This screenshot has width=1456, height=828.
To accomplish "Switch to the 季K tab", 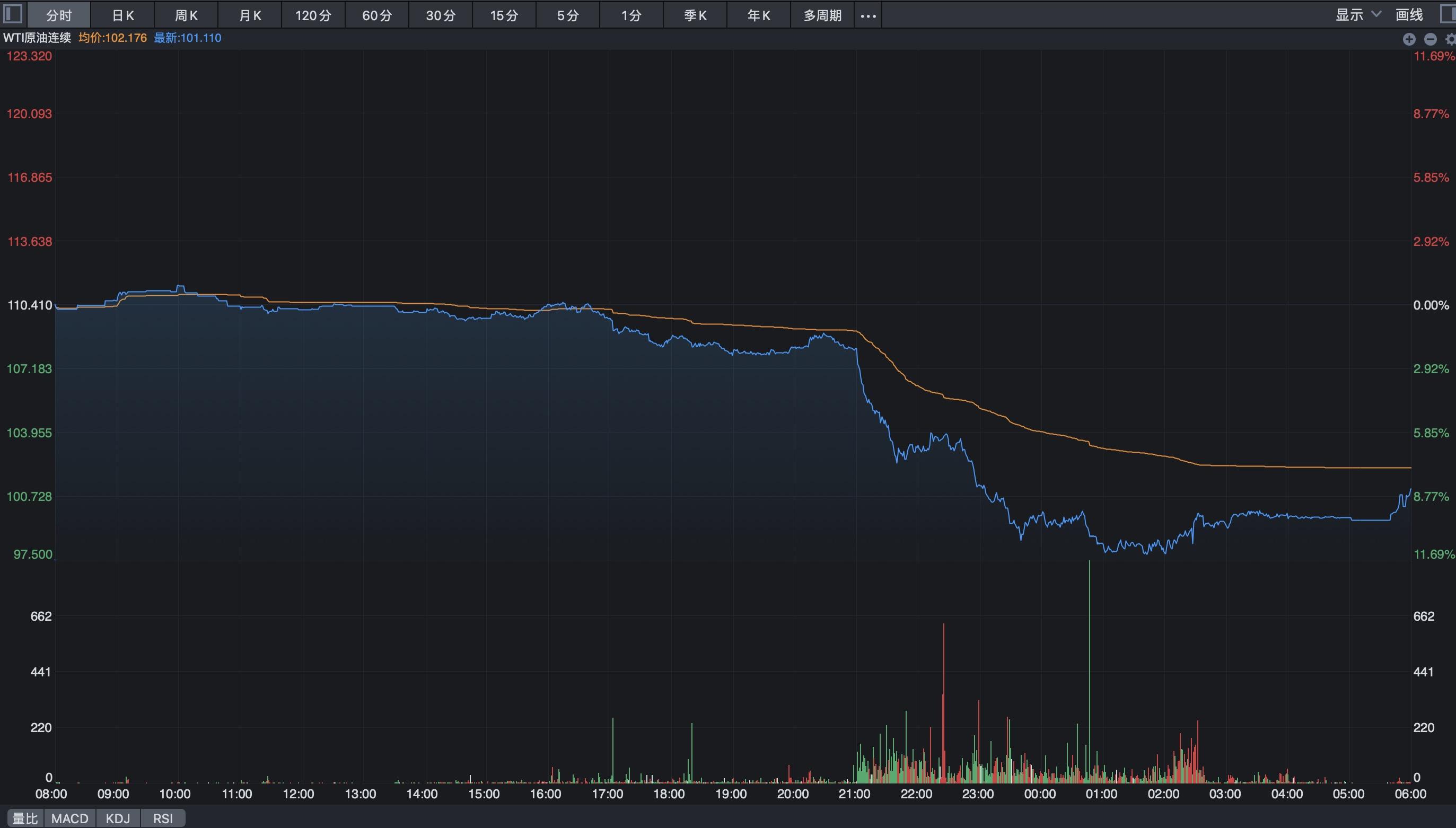I will coord(696,15).
